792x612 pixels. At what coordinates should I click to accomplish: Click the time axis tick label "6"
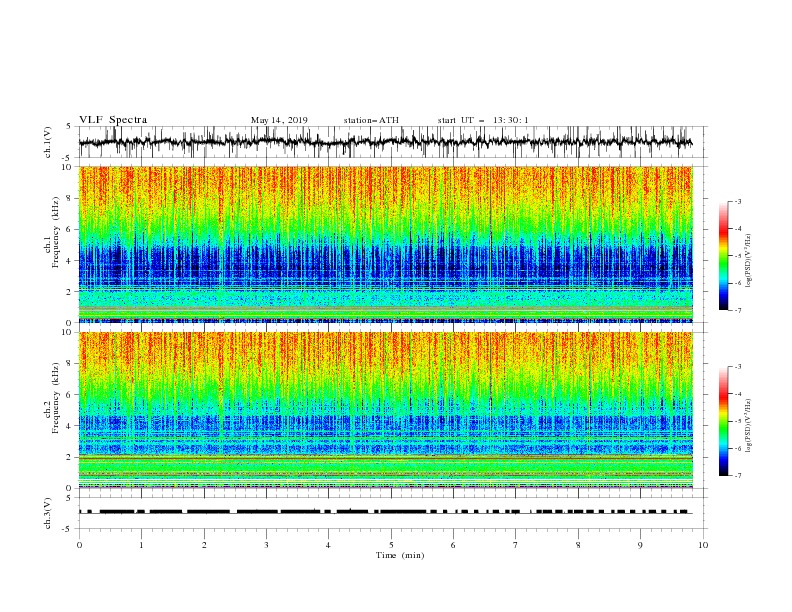pos(453,545)
